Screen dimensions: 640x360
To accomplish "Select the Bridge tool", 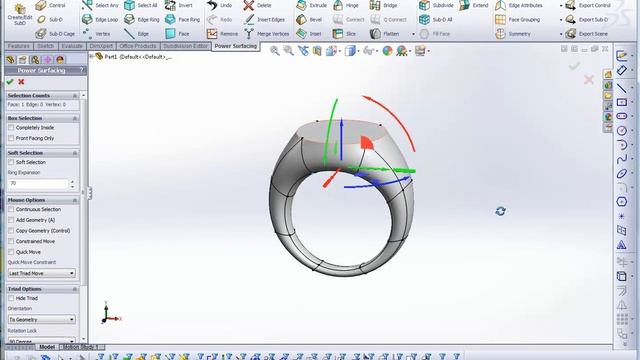I will click(x=384, y=5).
